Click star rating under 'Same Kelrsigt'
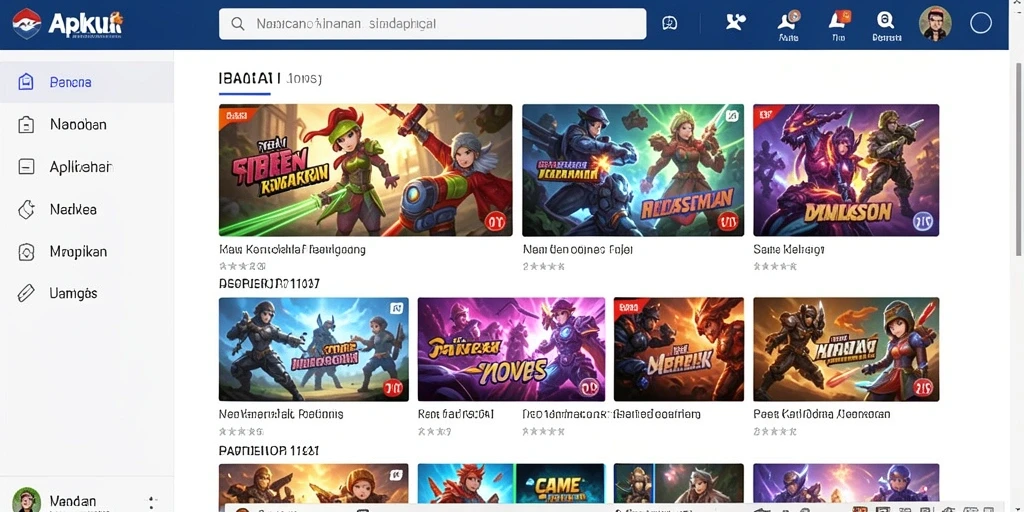 [x=775, y=266]
